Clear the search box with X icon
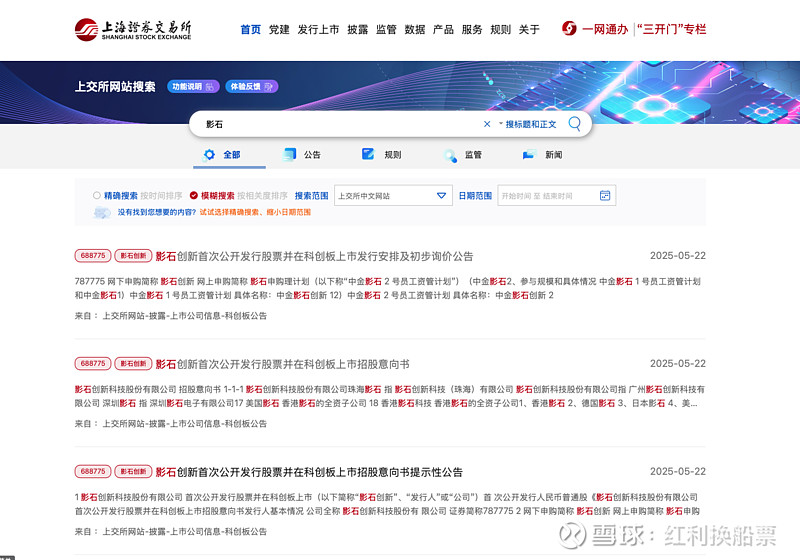800x560 pixels. click(x=487, y=124)
